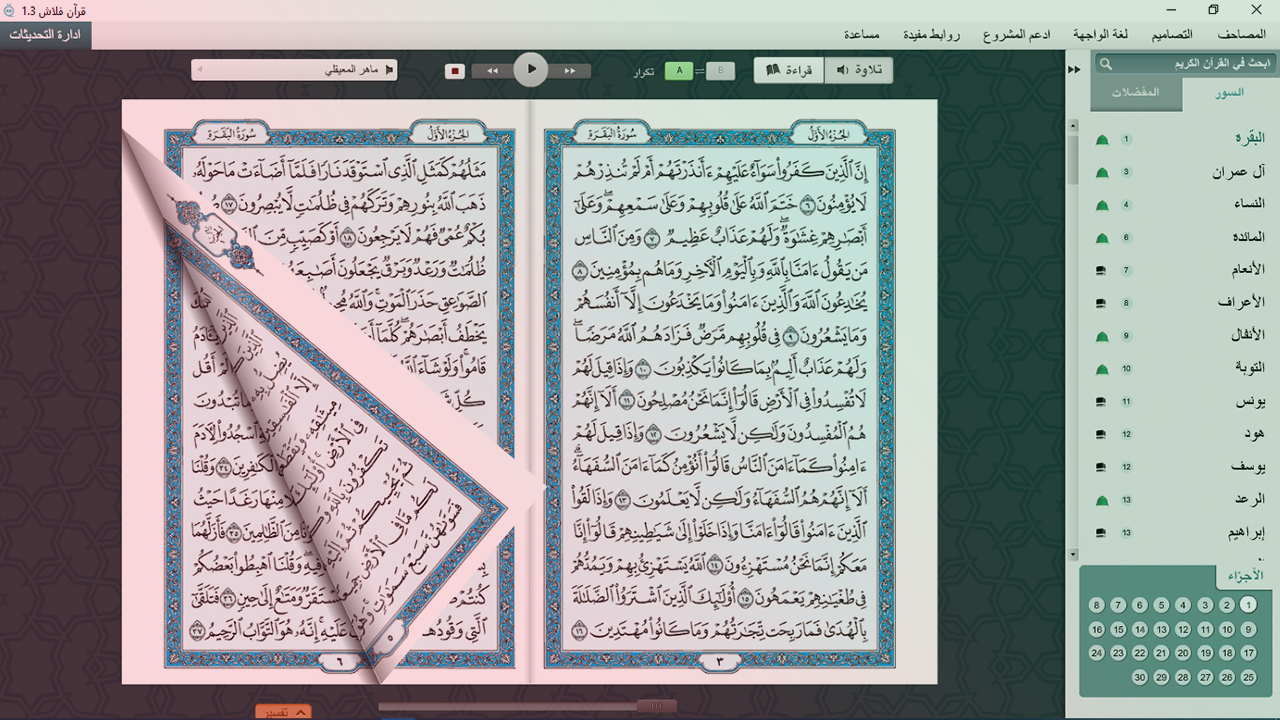
Task: Select juz 1 in the الأجزاء grid
Action: [1248, 605]
